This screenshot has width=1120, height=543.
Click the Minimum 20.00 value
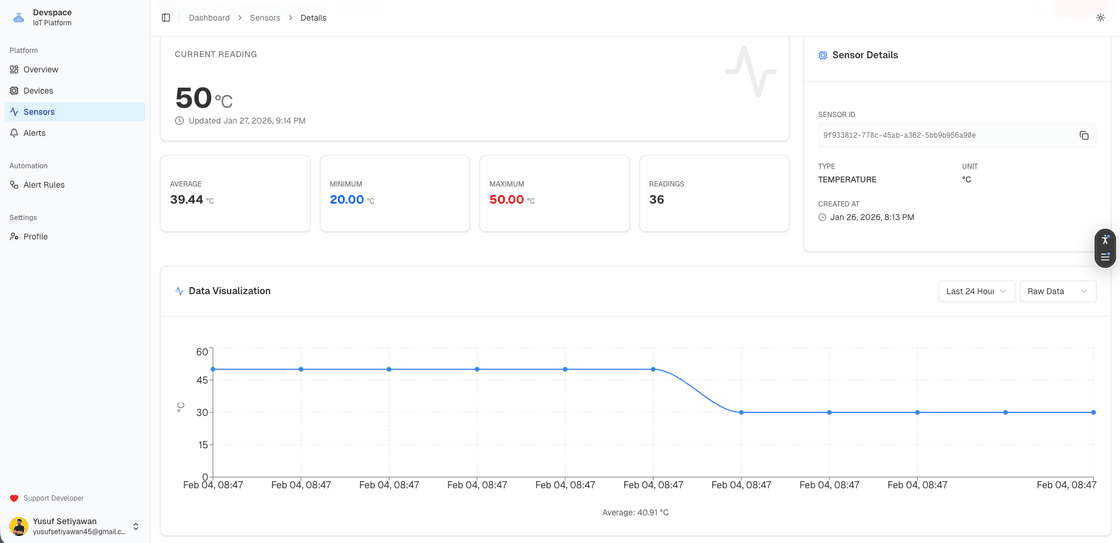pyautogui.click(x=347, y=199)
